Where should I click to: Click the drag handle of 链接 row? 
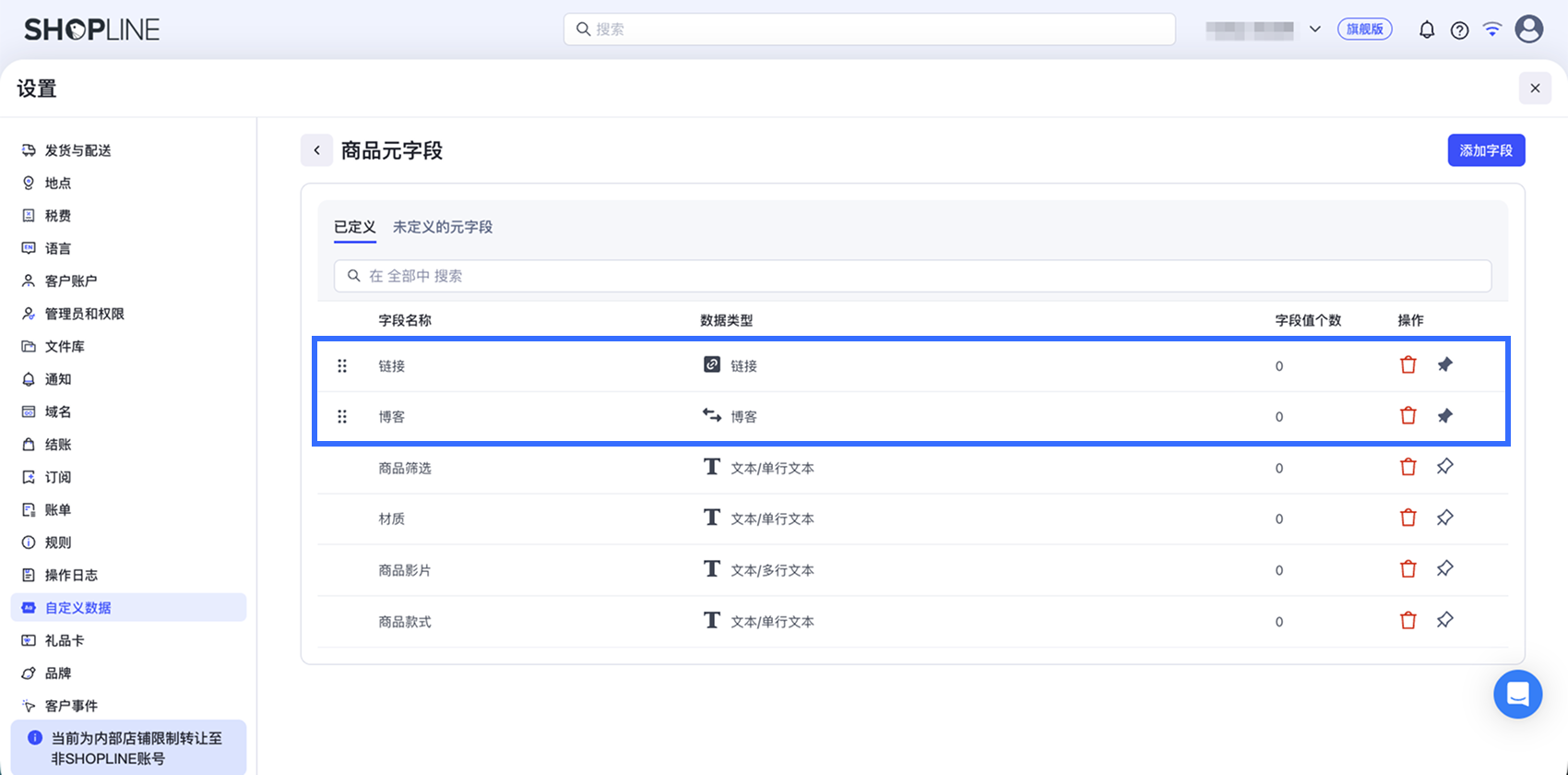(x=342, y=365)
